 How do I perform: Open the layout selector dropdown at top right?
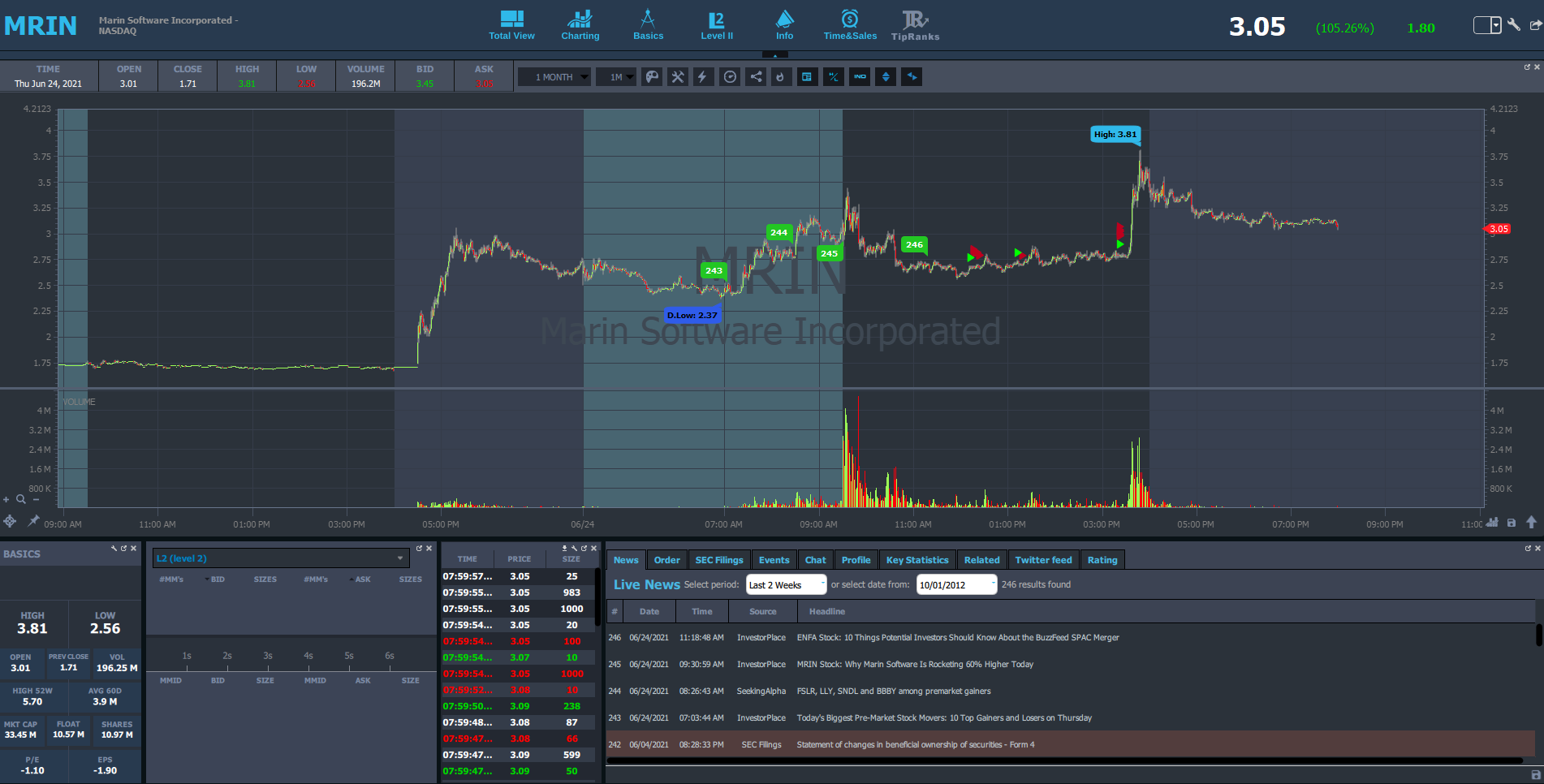[x=1487, y=25]
